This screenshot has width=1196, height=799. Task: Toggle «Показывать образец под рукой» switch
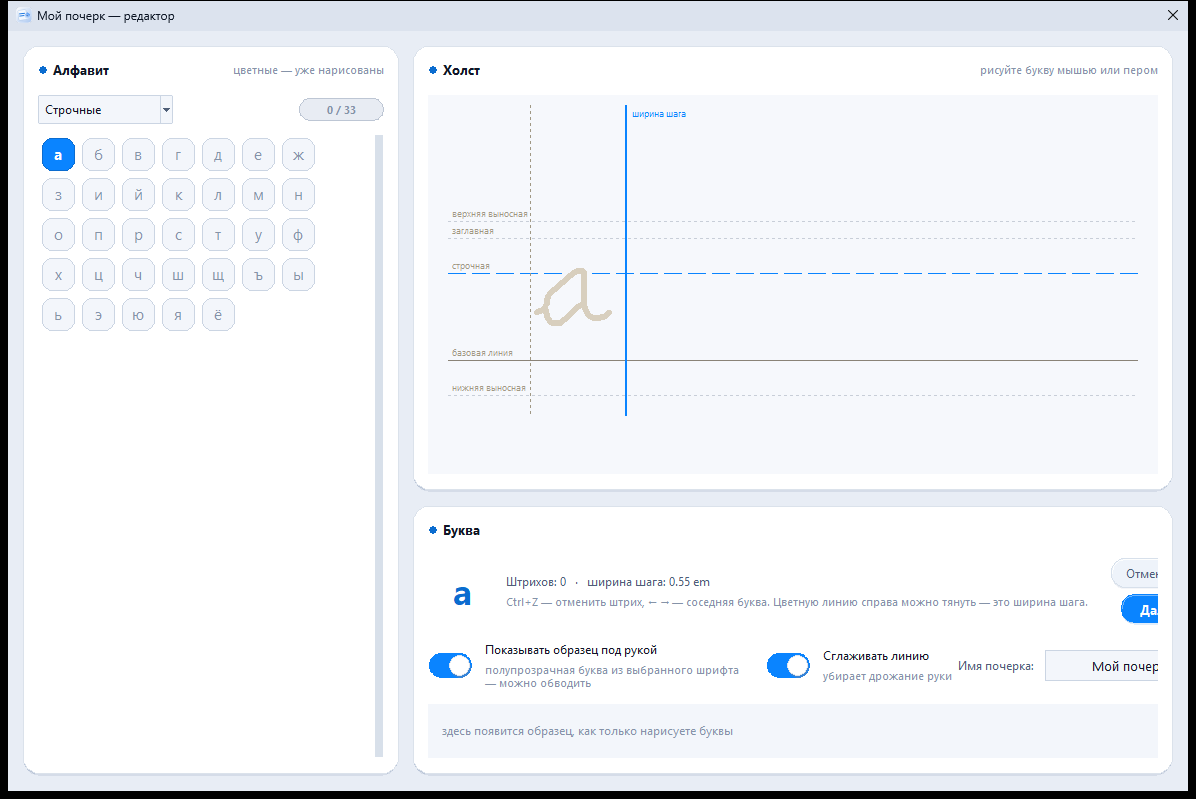click(x=451, y=666)
